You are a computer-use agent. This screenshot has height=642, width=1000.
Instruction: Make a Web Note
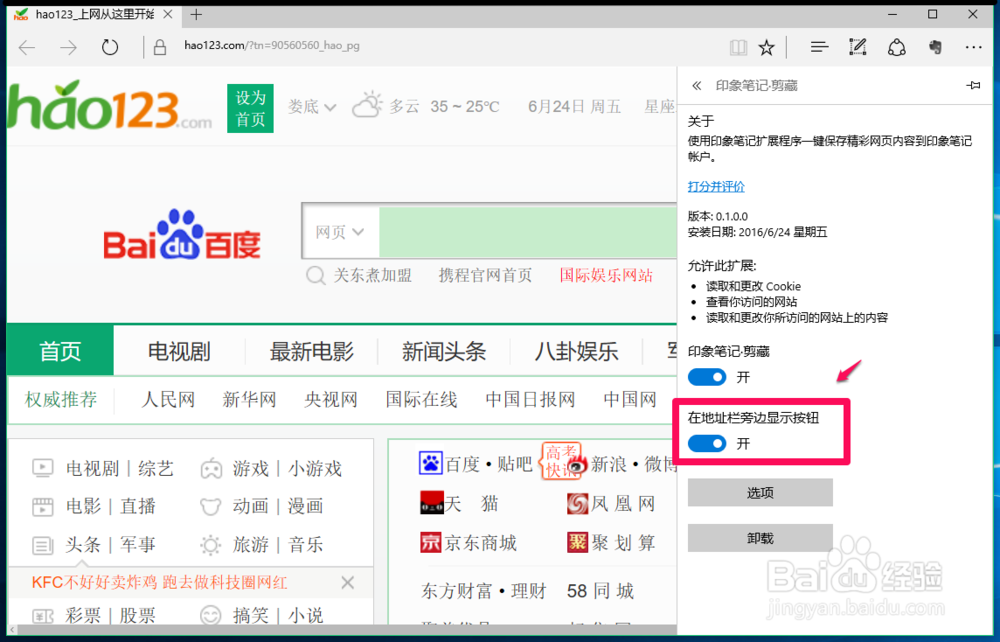click(x=858, y=47)
